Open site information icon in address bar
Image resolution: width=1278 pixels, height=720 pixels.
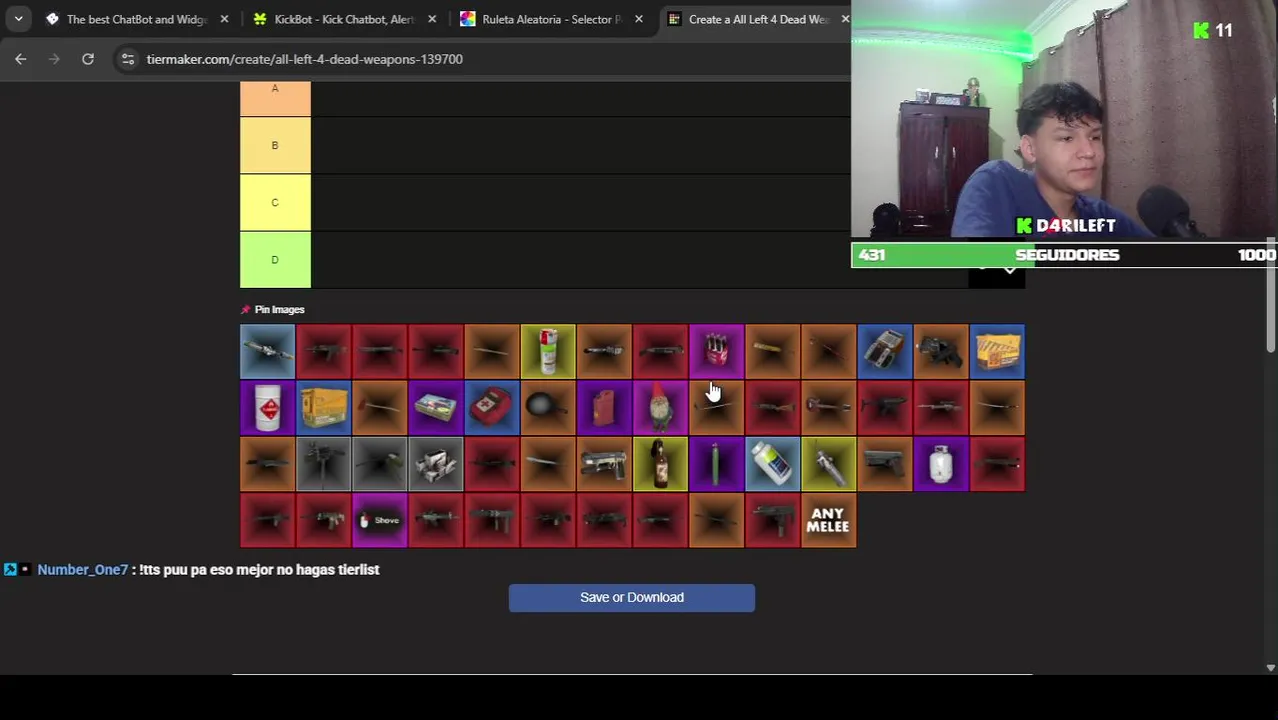click(127, 59)
